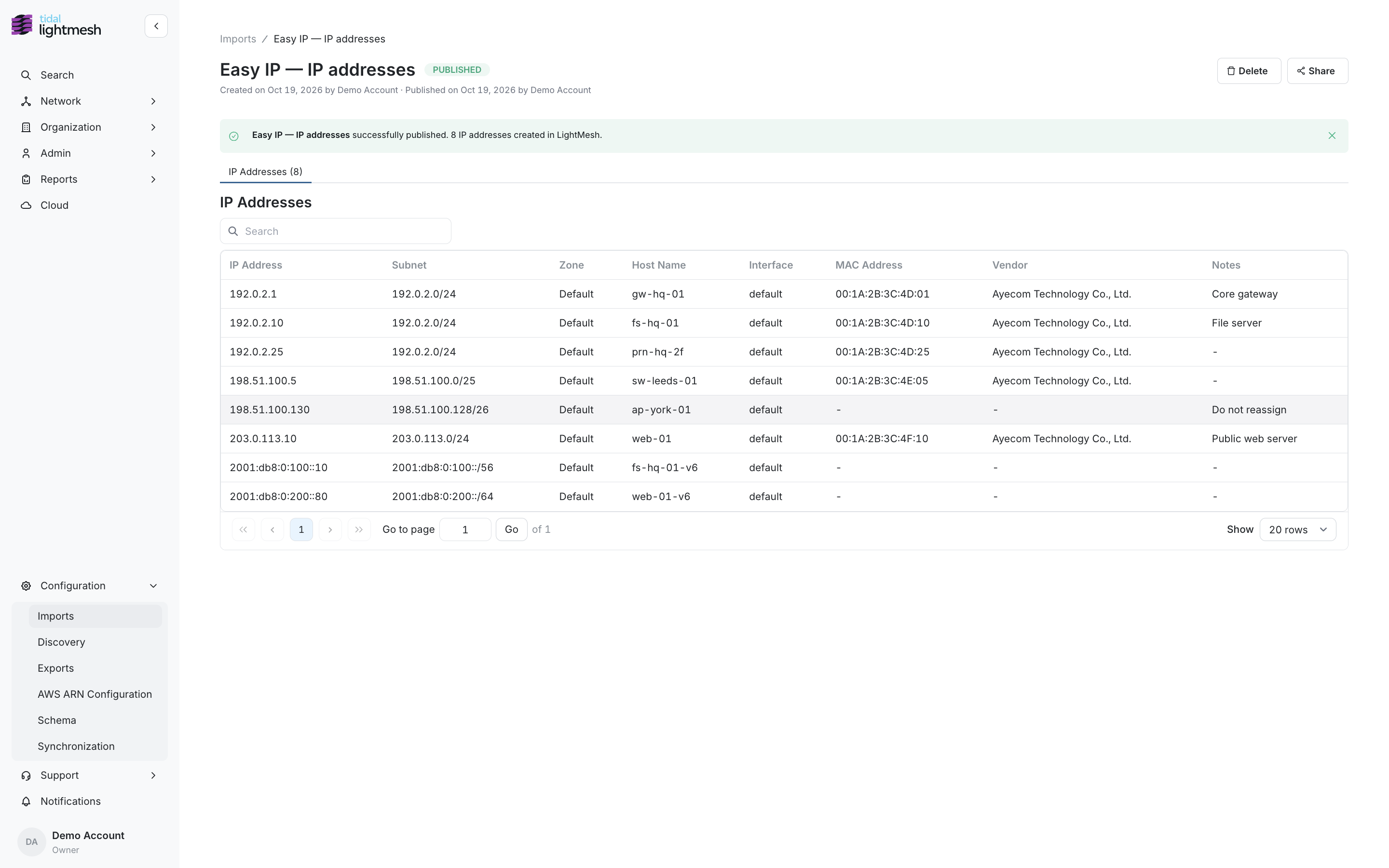The height and width of the screenshot is (868, 1389).
Task: Click the Go pagination button
Action: click(511, 529)
